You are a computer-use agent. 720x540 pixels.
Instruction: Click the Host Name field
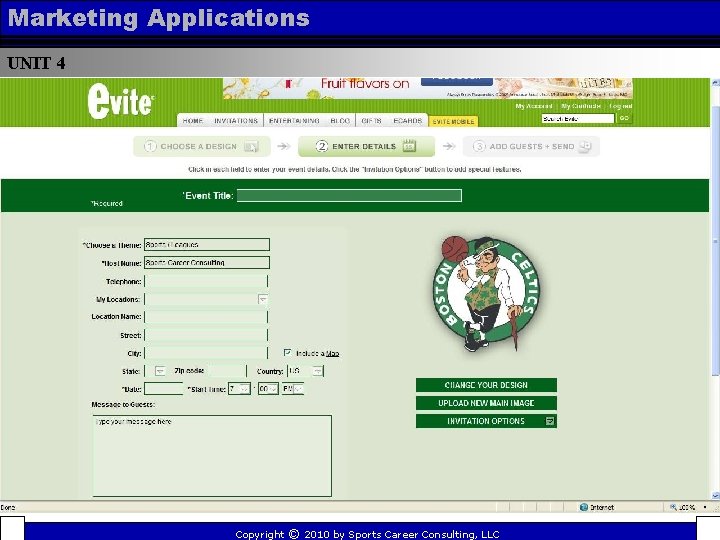(207, 263)
